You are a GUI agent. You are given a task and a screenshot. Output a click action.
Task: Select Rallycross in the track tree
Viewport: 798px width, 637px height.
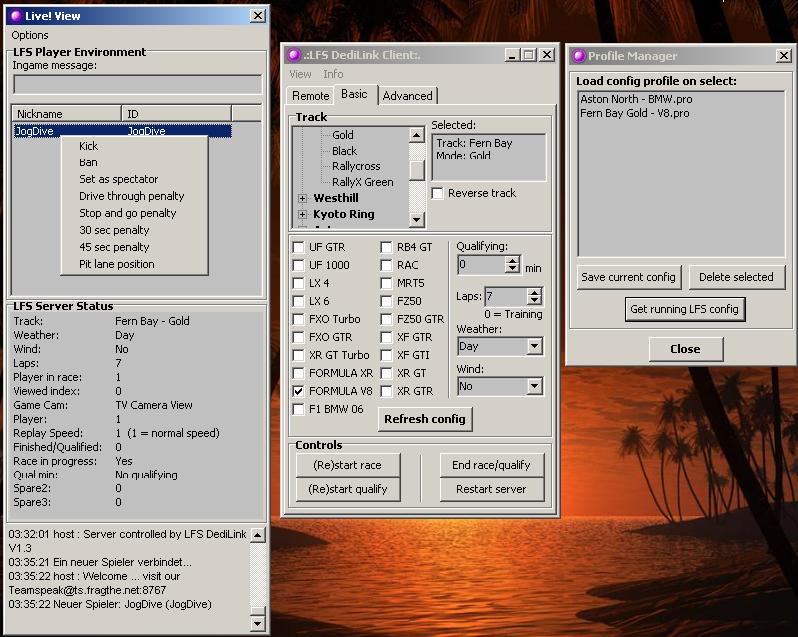pyautogui.click(x=356, y=166)
